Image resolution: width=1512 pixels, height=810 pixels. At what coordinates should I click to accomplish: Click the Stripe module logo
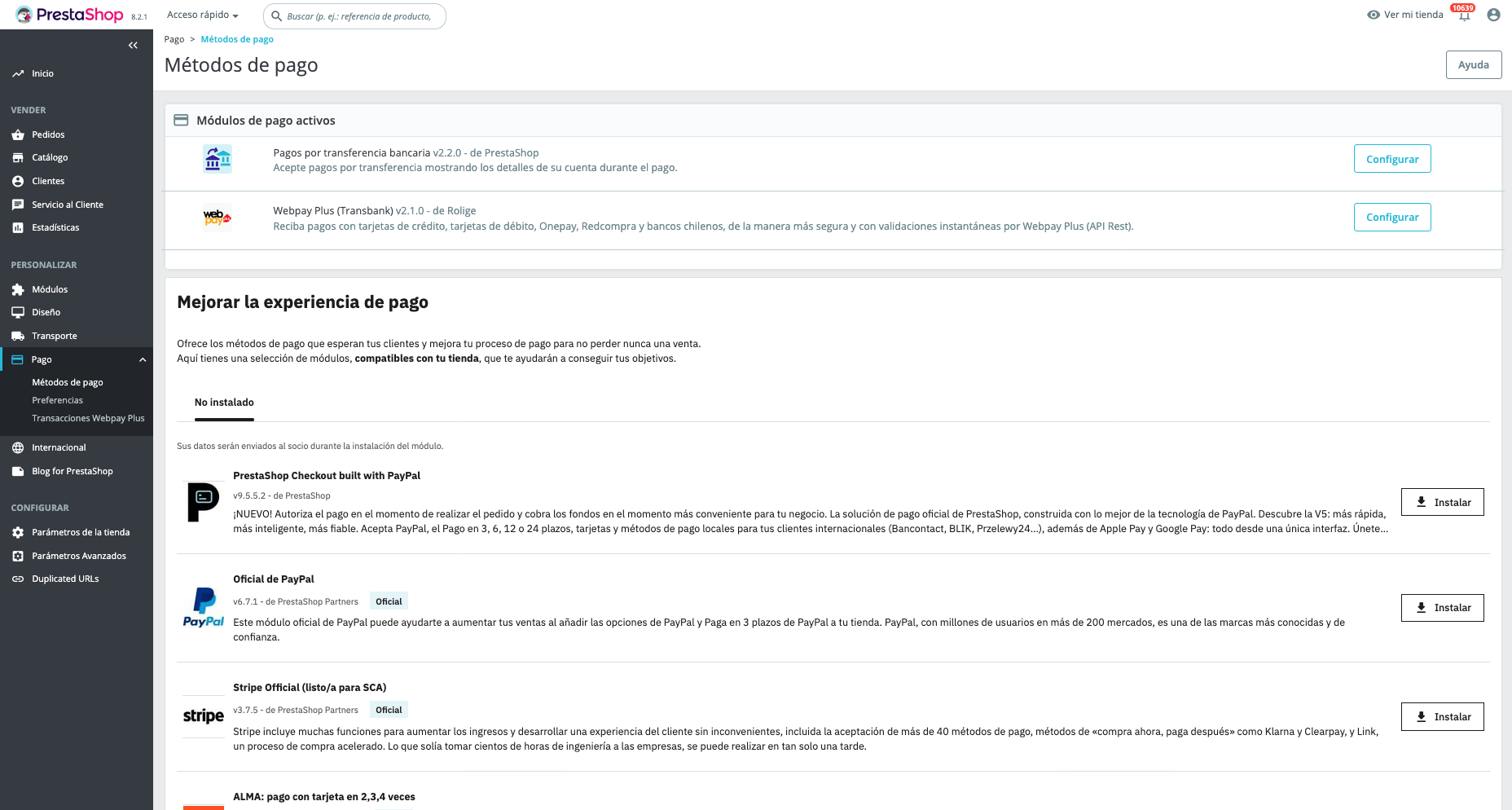(x=204, y=716)
